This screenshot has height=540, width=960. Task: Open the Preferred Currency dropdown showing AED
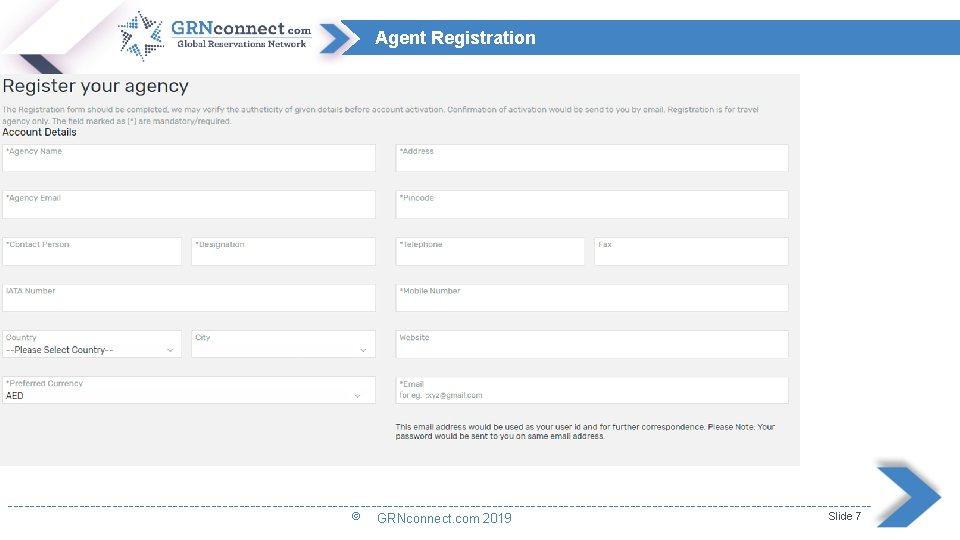[x=188, y=396]
